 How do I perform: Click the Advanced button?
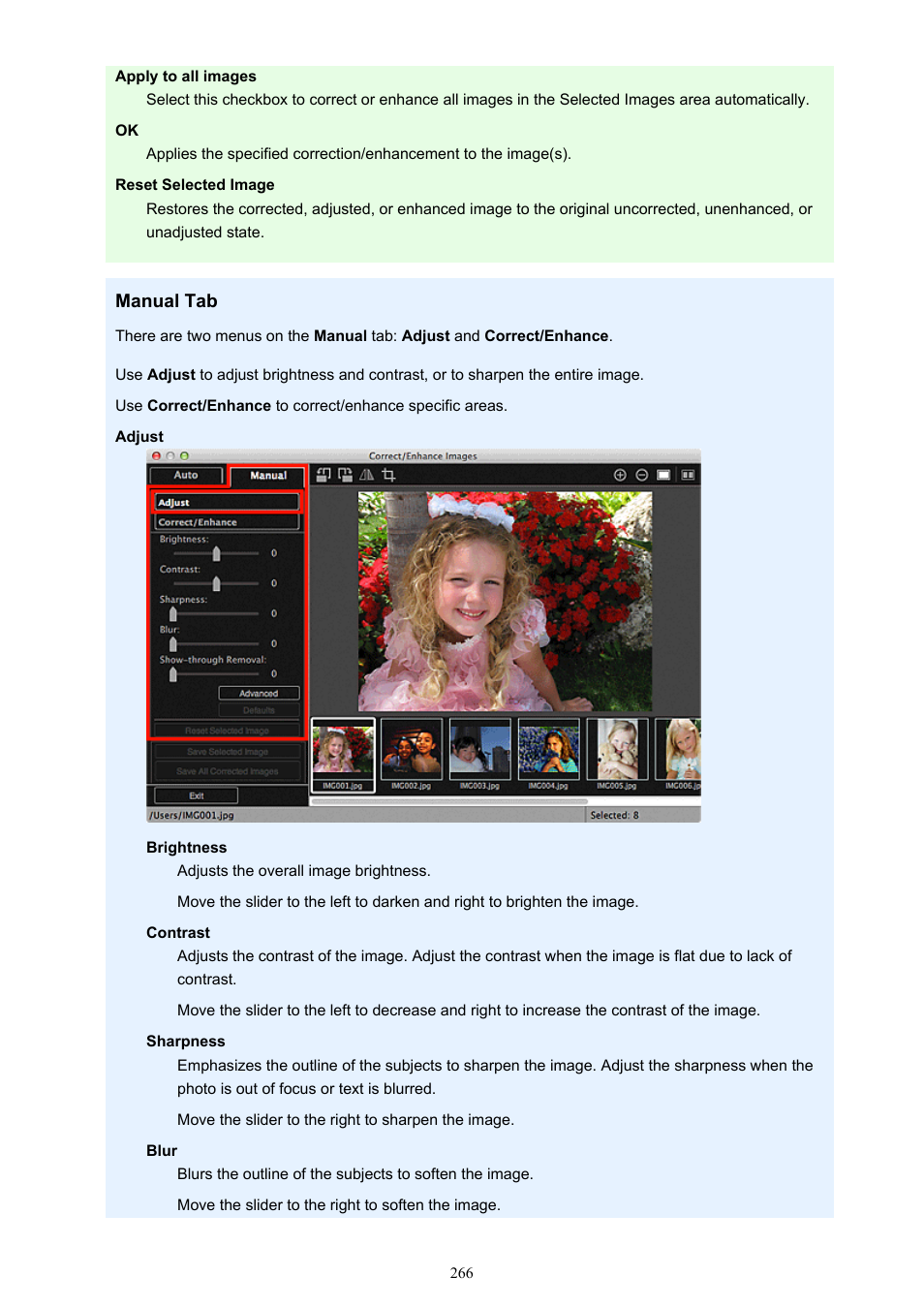click(259, 693)
